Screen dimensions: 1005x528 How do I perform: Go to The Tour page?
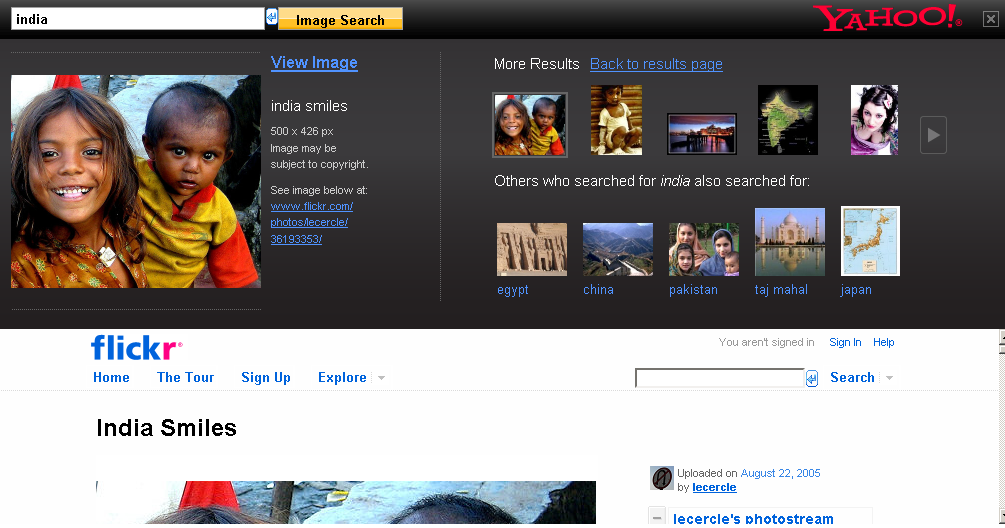(185, 377)
